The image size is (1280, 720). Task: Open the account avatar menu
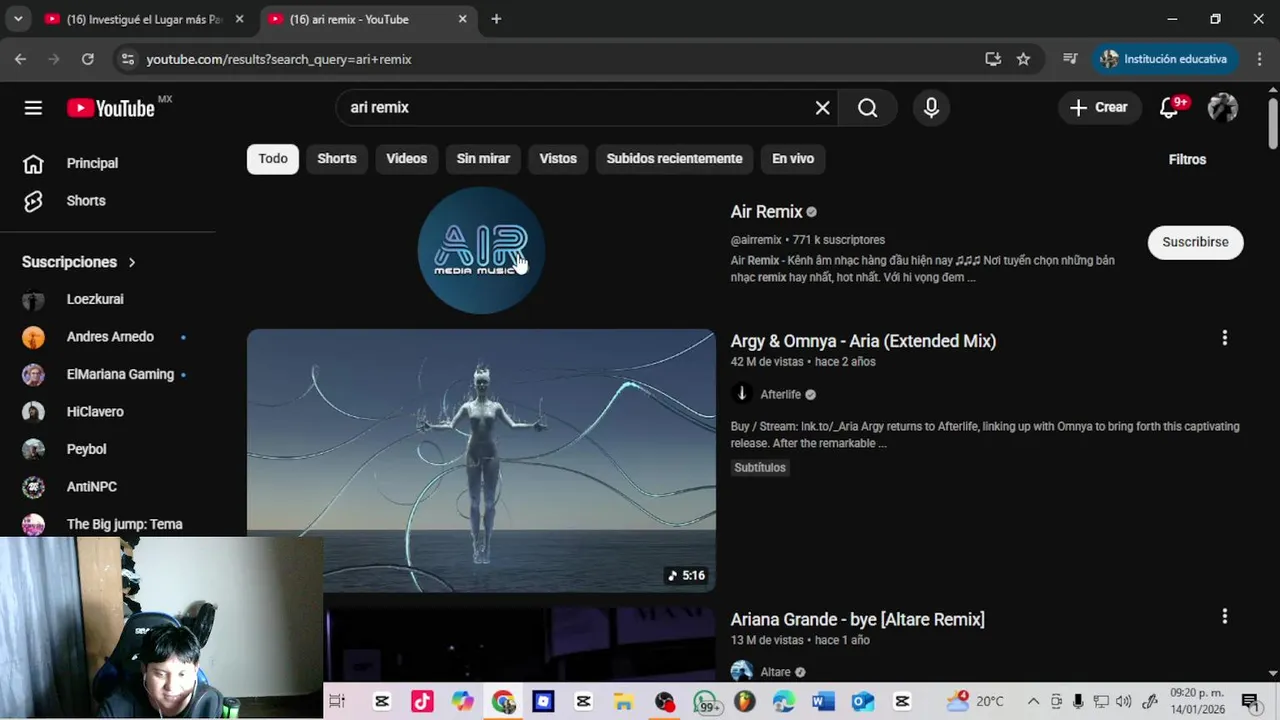[1222, 108]
